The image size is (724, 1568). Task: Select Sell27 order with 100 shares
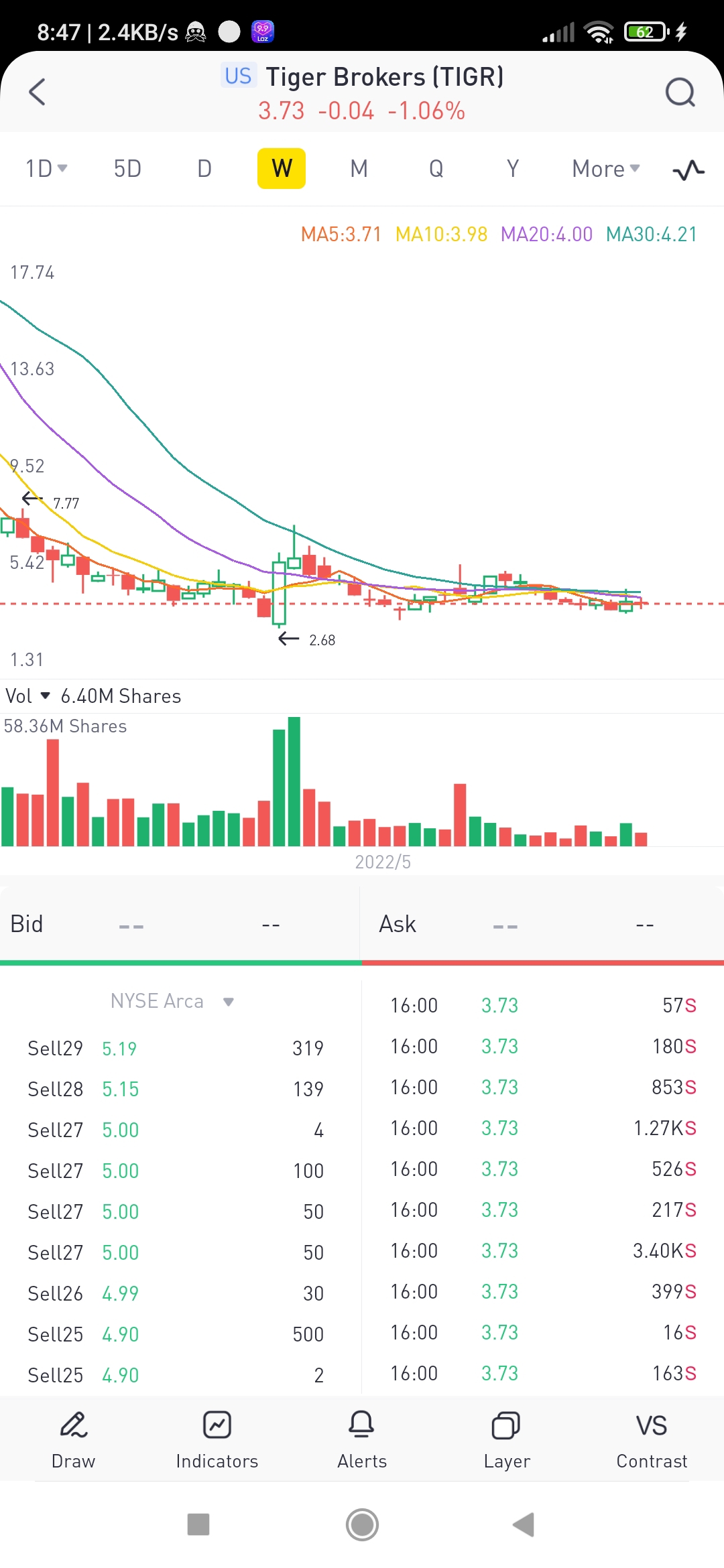[176, 1171]
